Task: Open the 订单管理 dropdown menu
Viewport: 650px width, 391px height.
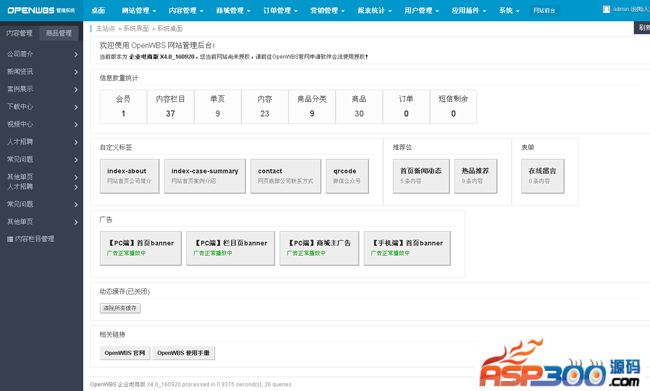Action: tap(280, 10)
